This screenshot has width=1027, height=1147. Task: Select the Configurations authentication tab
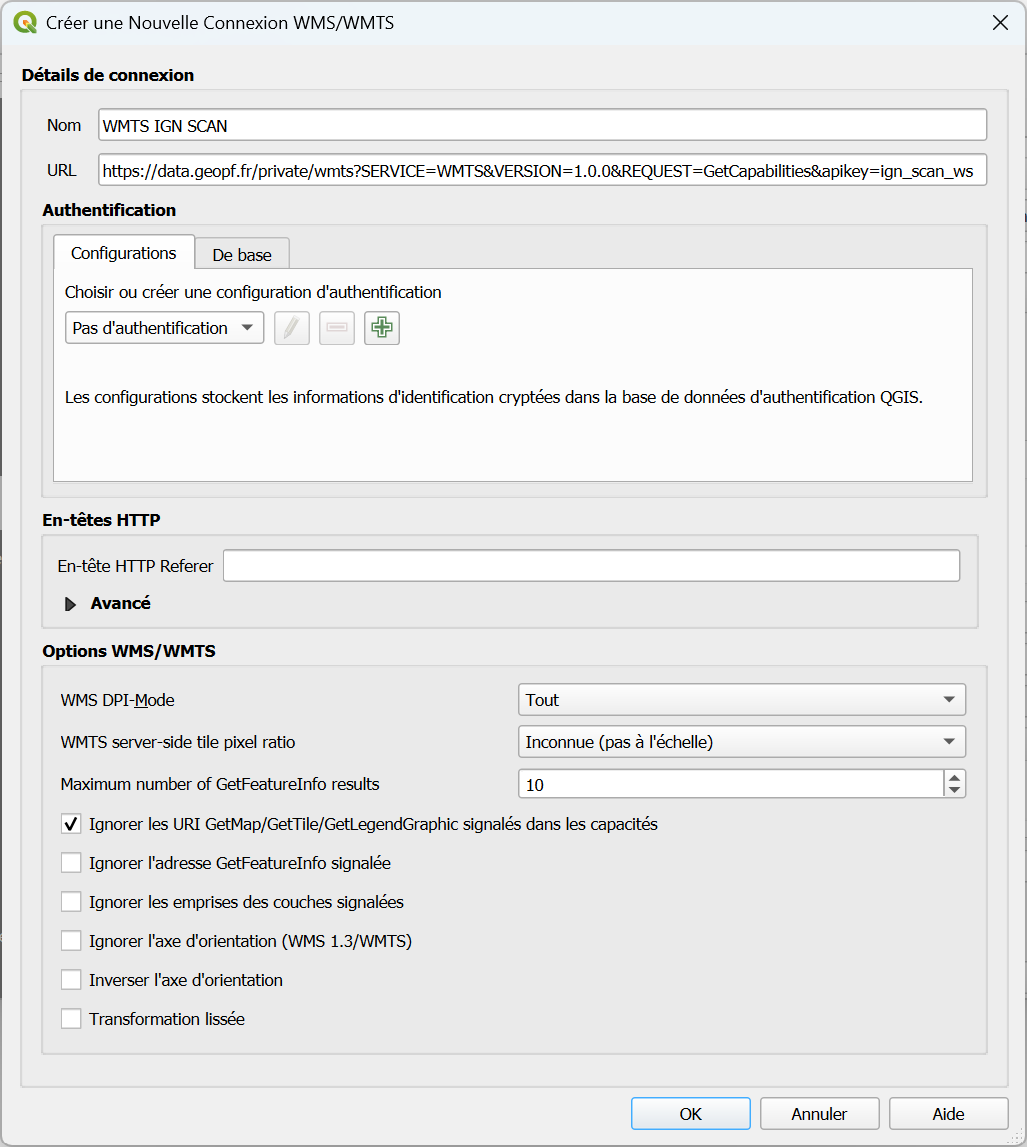click(124, 253)
